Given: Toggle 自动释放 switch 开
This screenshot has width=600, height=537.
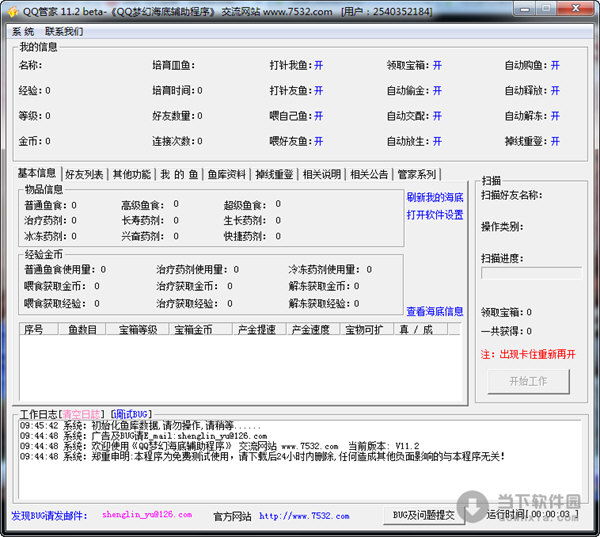Looking at the screenshot, I should click(555, 91).
